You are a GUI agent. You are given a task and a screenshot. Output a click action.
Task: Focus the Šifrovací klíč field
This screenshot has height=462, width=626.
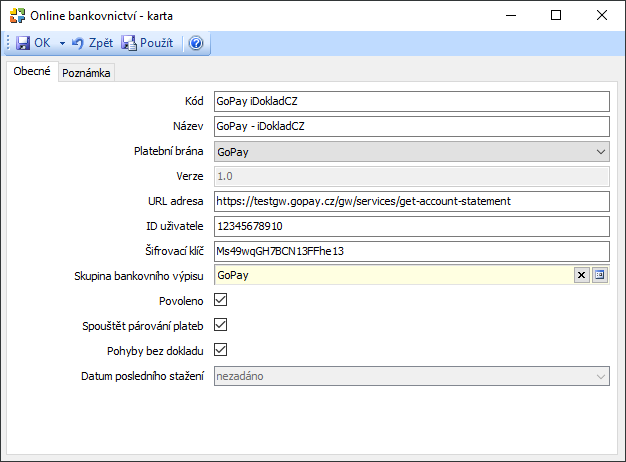[x=412, y=251]
